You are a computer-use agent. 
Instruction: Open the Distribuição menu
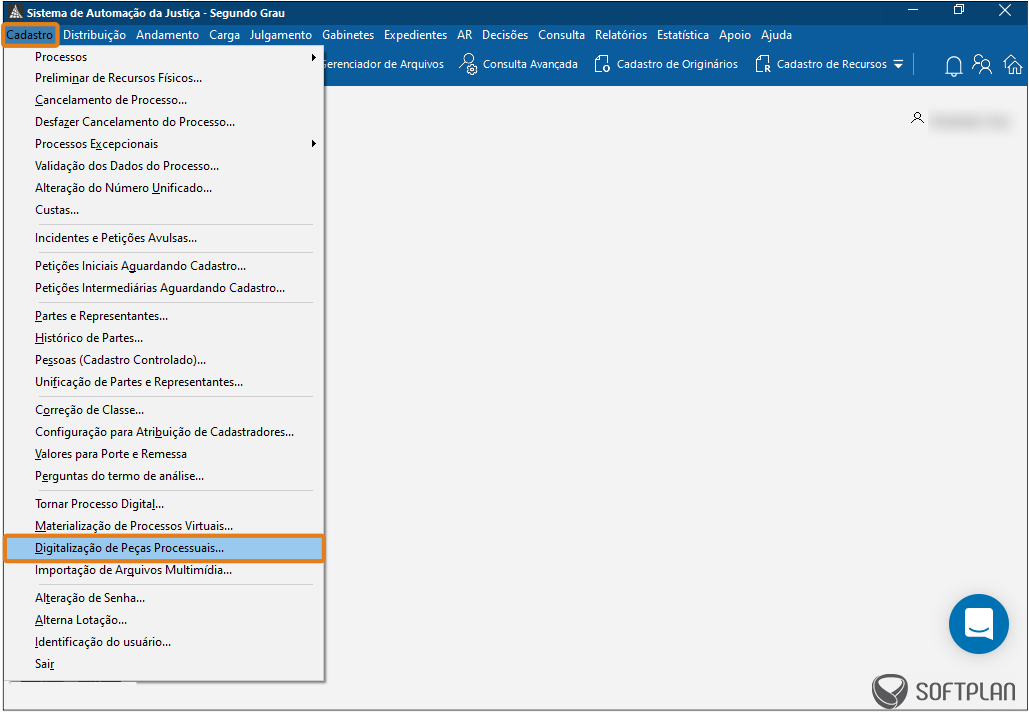[94, 35]
